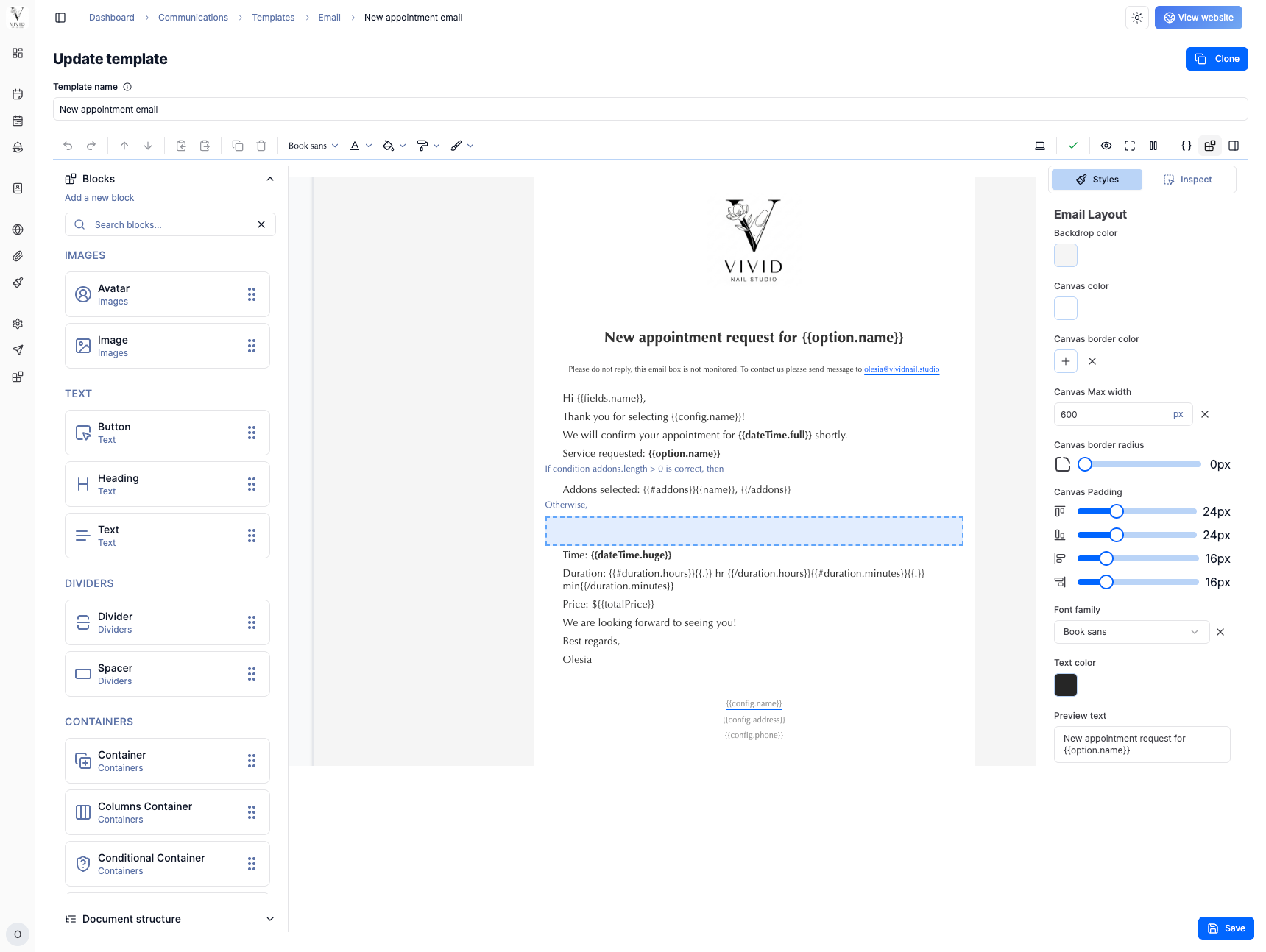Click the curly braces code icon
The image size is (1266, 952).
(1186, 146)
